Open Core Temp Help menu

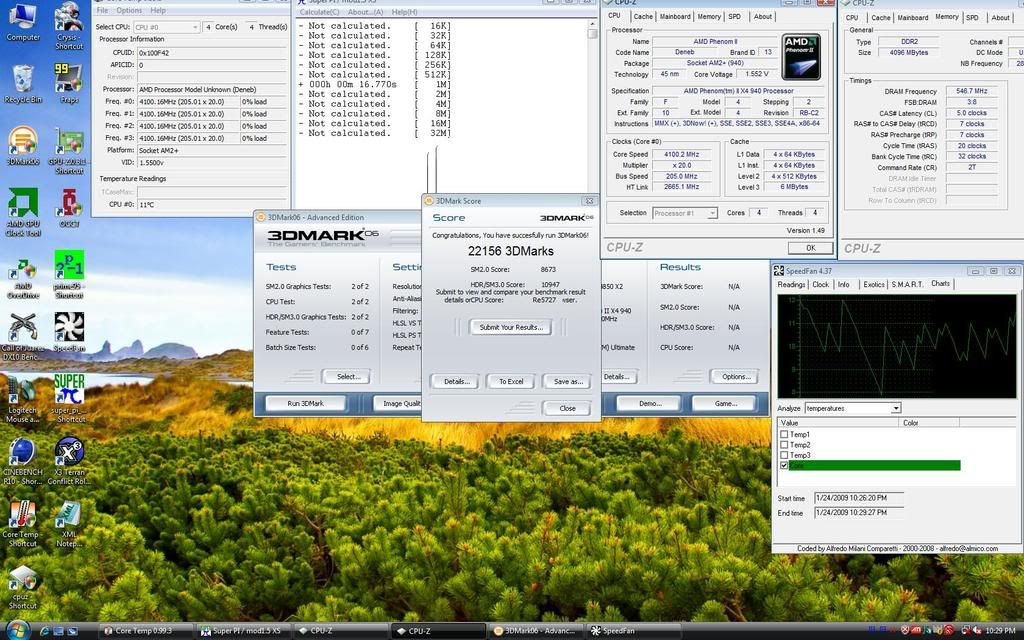[158, 10]
